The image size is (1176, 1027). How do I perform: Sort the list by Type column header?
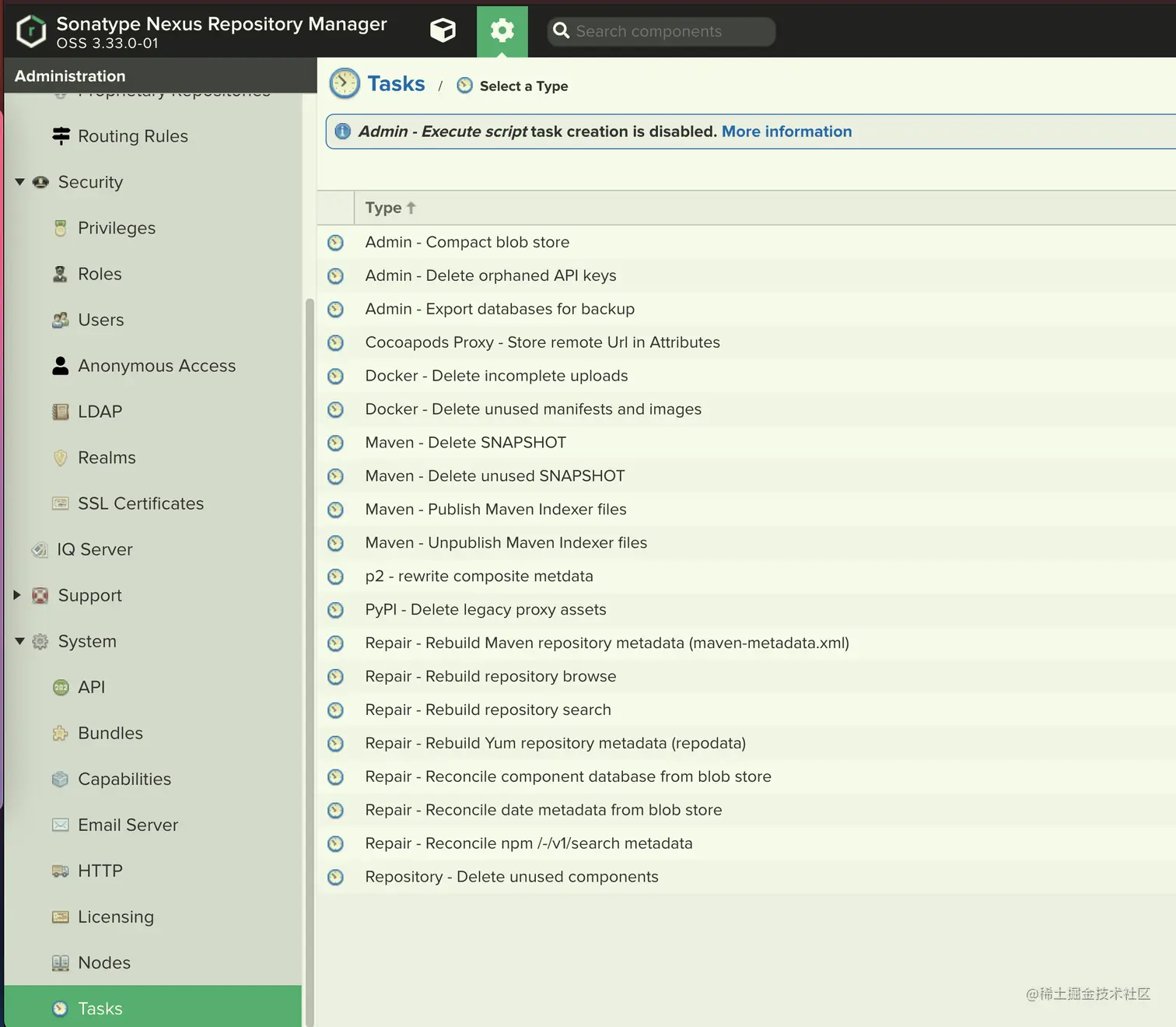[x=765, y=208]
